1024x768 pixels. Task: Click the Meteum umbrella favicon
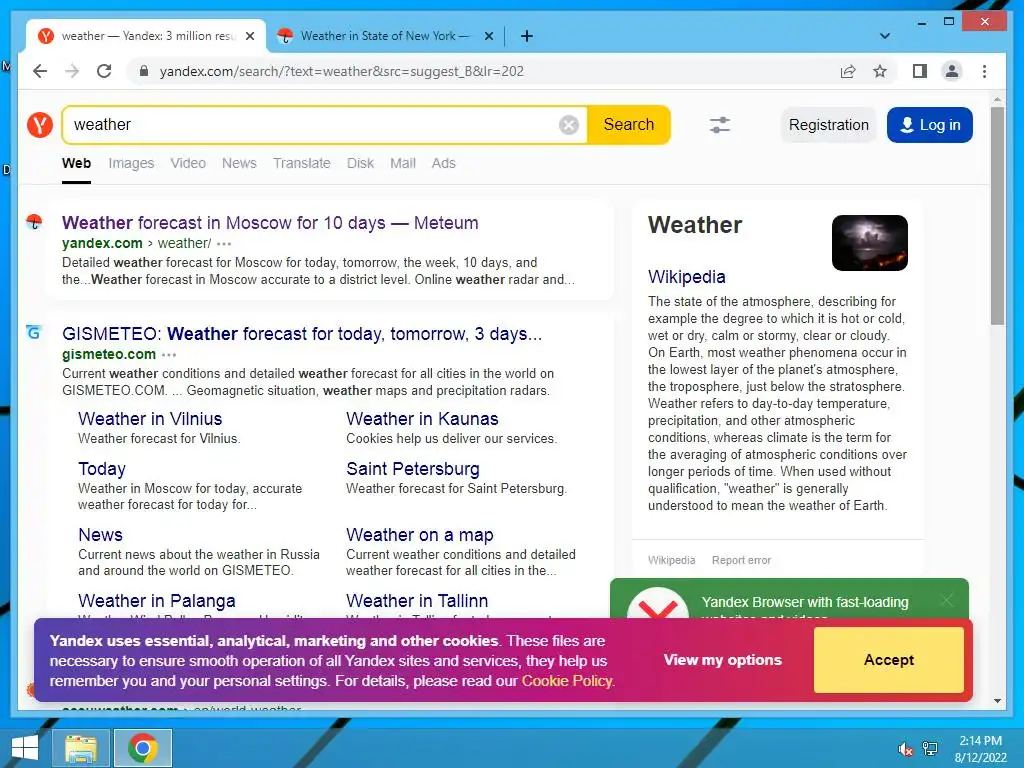tap(34, 222)
